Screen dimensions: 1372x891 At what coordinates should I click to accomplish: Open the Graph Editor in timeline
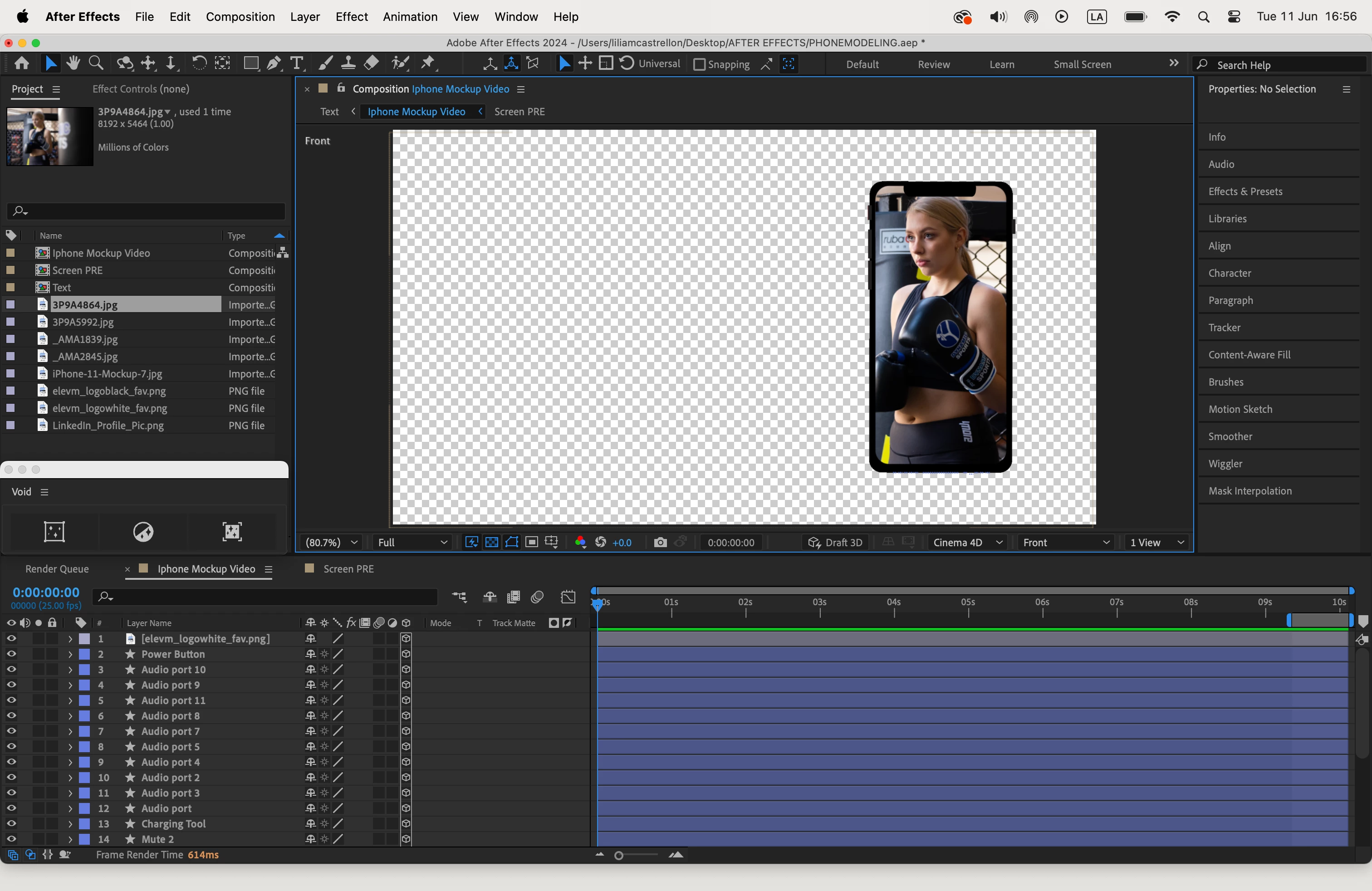click(x=568, y=597)
